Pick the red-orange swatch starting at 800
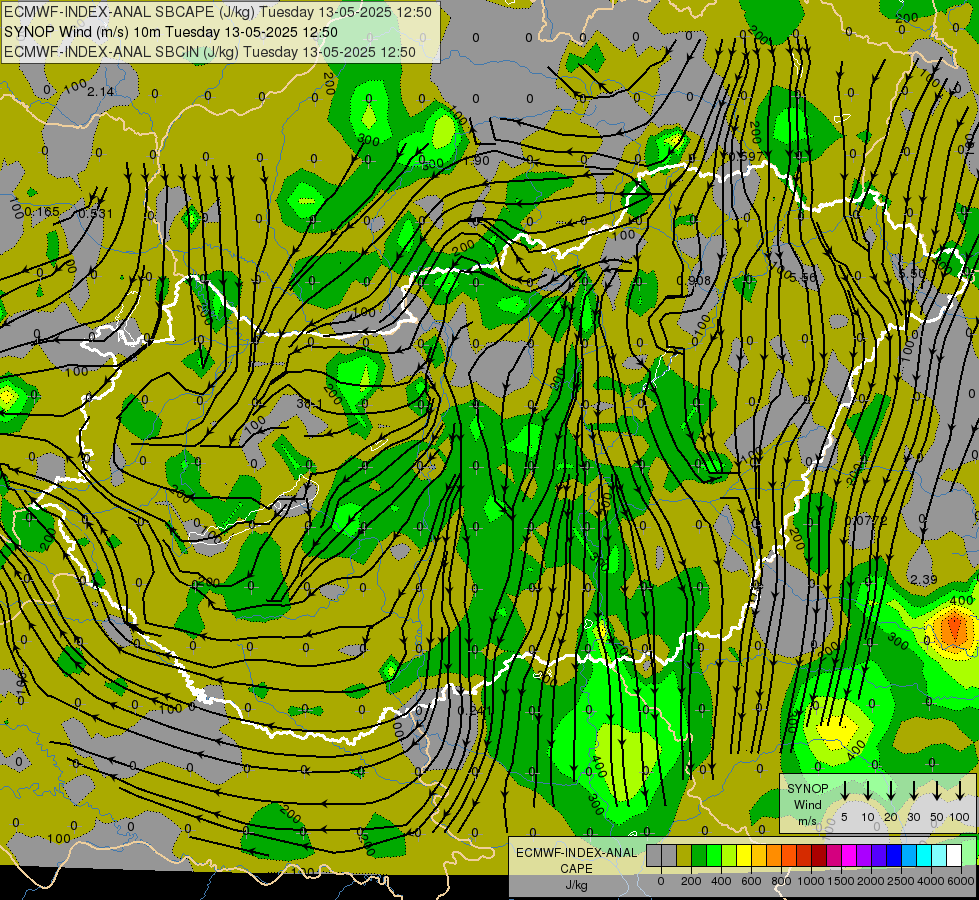The width and height of the screenshot is (979, 900). pos(789,855)
